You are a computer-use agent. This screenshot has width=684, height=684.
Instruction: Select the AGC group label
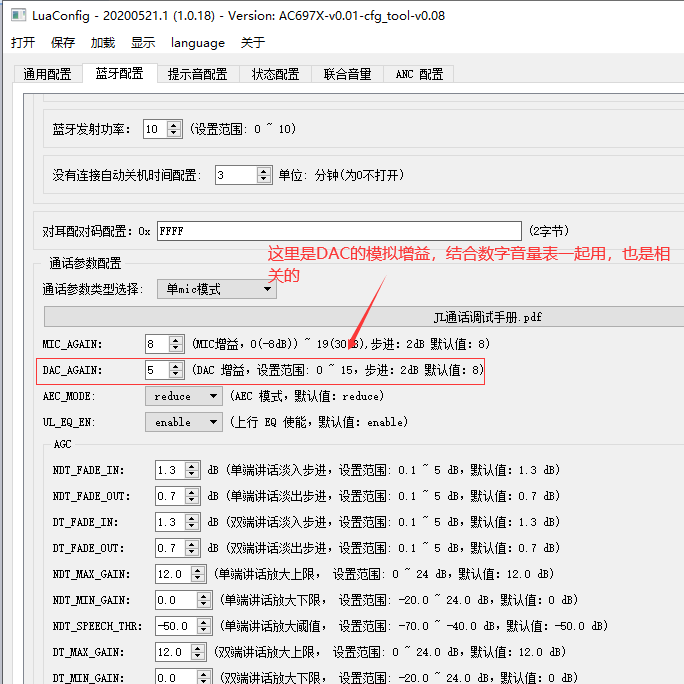click(x=62, y=444)
